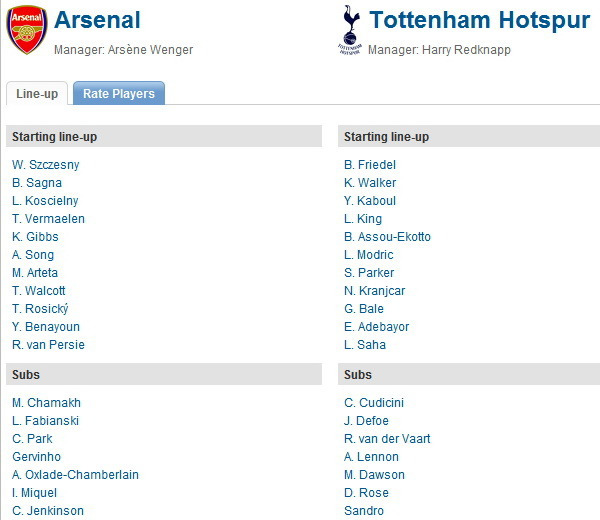Screen dimensions: 600x520
Task: View T. Vermaelen player page
Action: click(48, 219)
